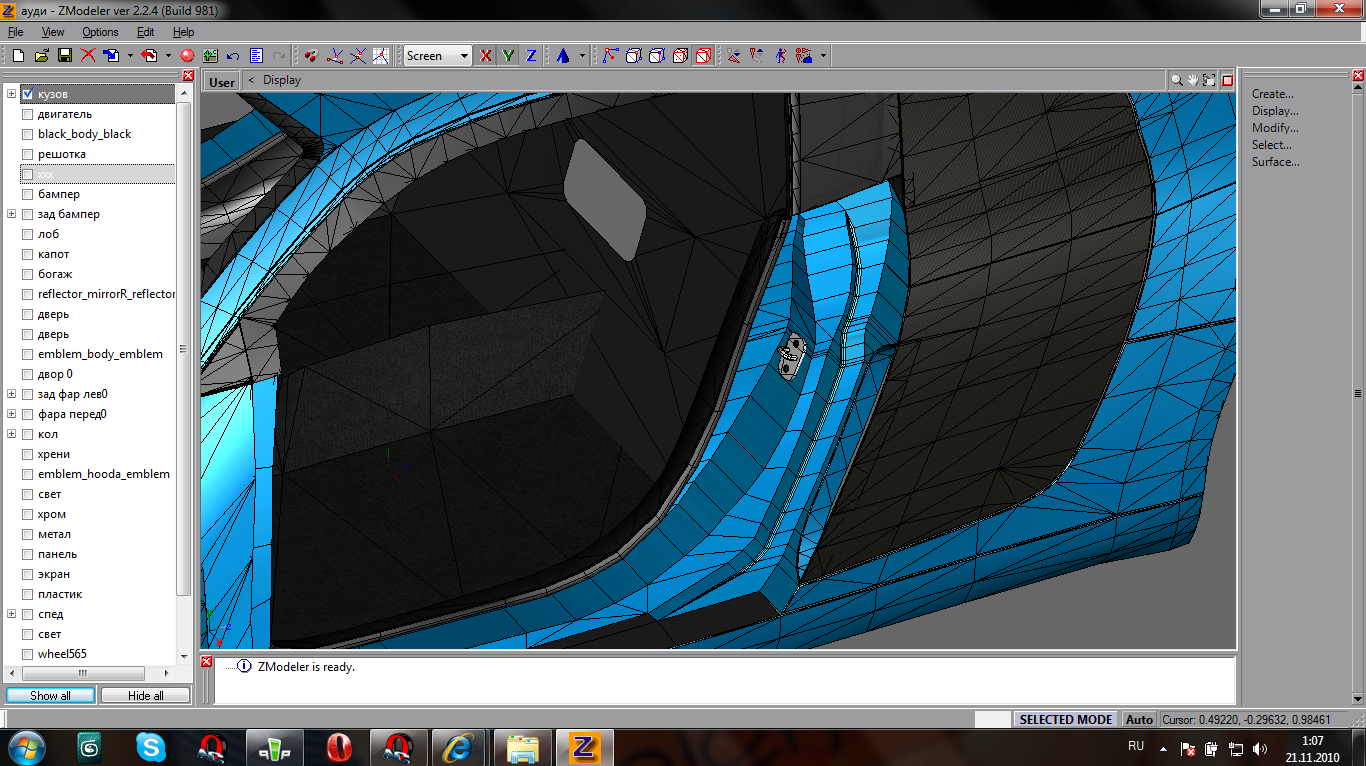The width and height of the screenshot is (1366, 766).
Task: Click the SELECTED MODE status indicator
Action: click(1065, 719)
